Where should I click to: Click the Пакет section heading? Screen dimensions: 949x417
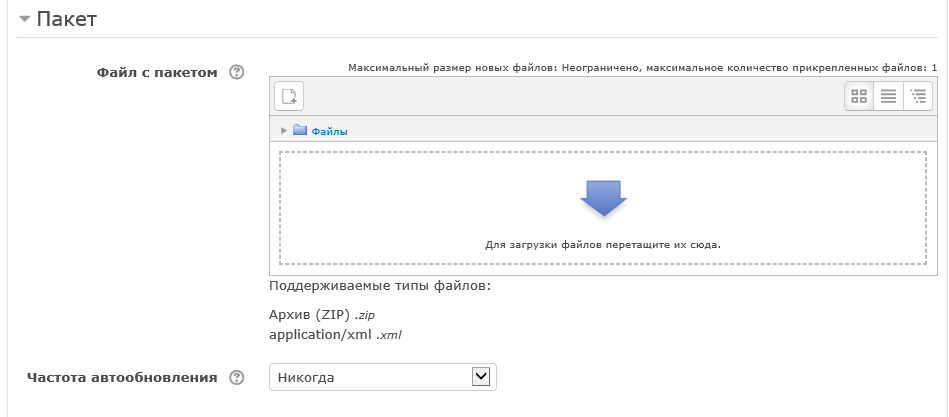(66, 19)
